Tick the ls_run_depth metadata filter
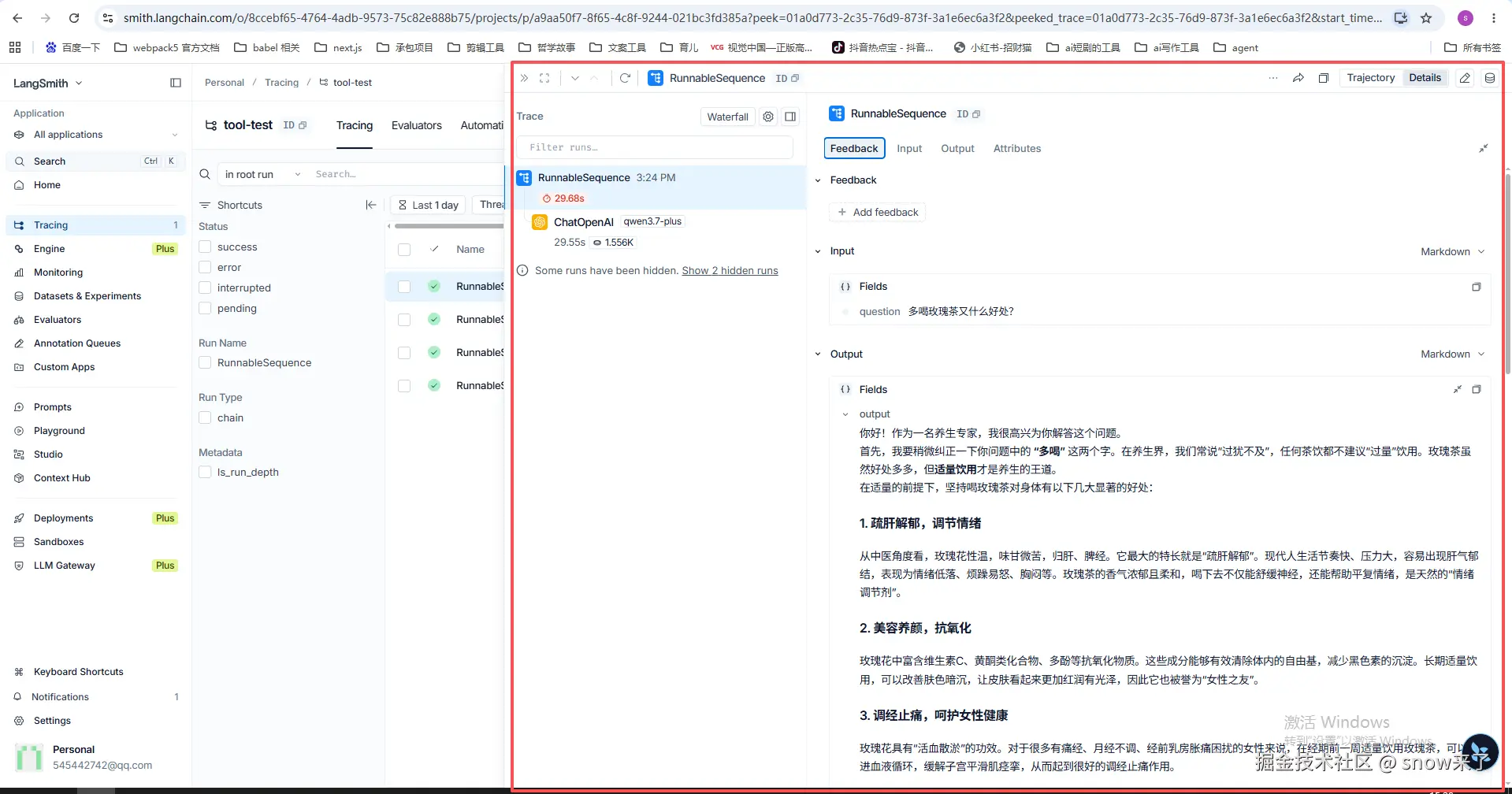 (x=205, y=472)
